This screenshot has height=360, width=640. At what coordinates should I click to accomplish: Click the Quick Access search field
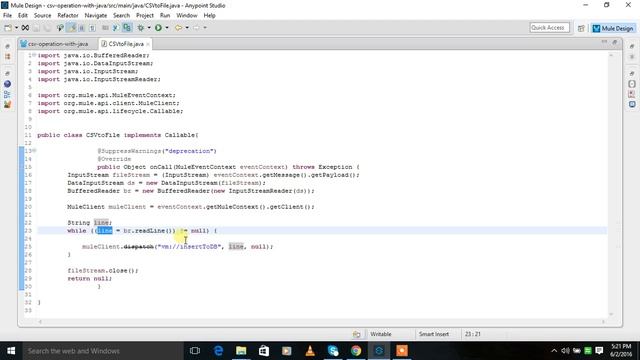(549, 28)
